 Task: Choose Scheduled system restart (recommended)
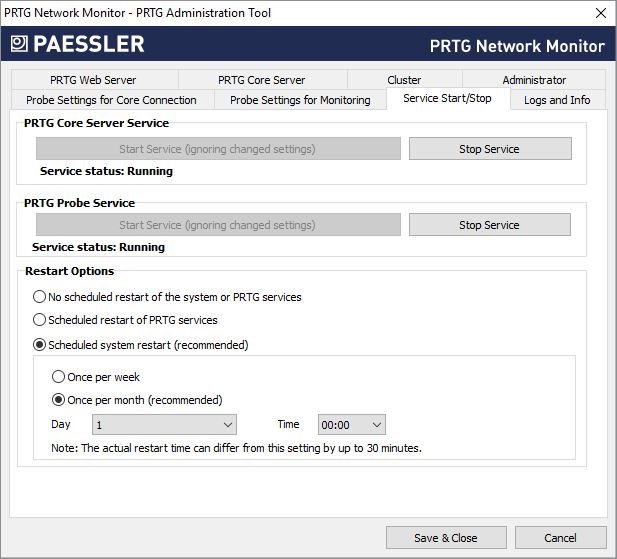click(x=40, y=345)
